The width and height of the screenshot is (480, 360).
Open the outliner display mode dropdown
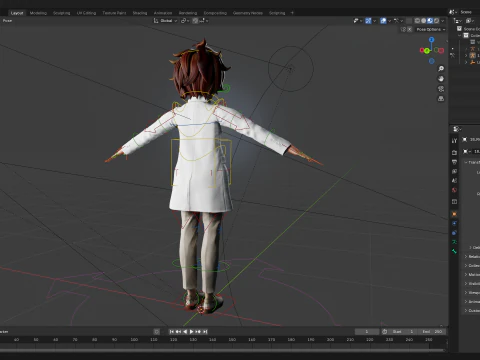458,21
